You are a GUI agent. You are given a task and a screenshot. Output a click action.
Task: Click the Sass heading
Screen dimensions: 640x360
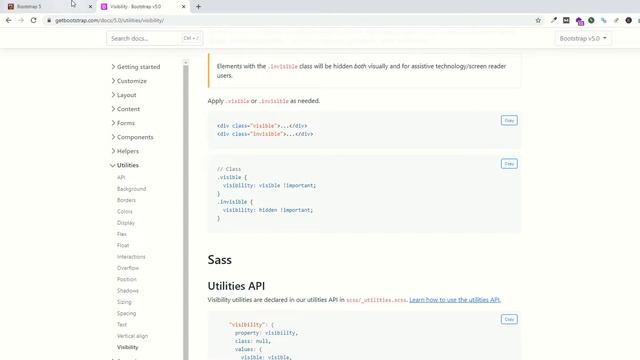pyautogui.click(x=220, y=260)
